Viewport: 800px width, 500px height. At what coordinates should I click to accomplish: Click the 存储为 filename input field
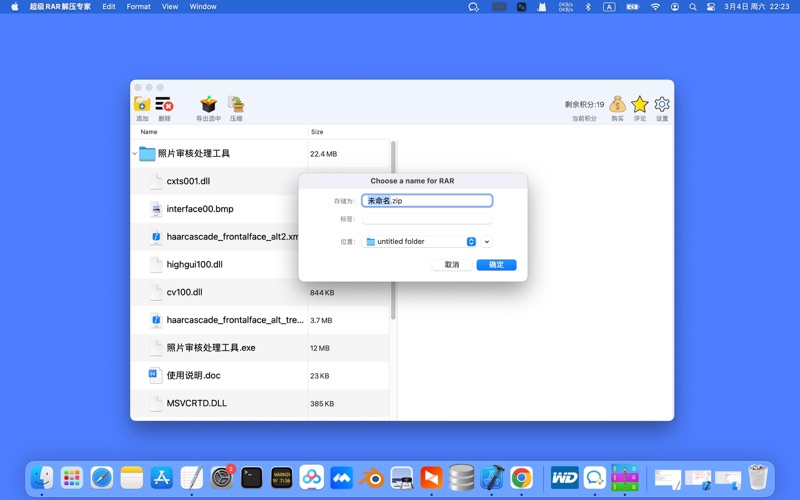tap(427, 201)
